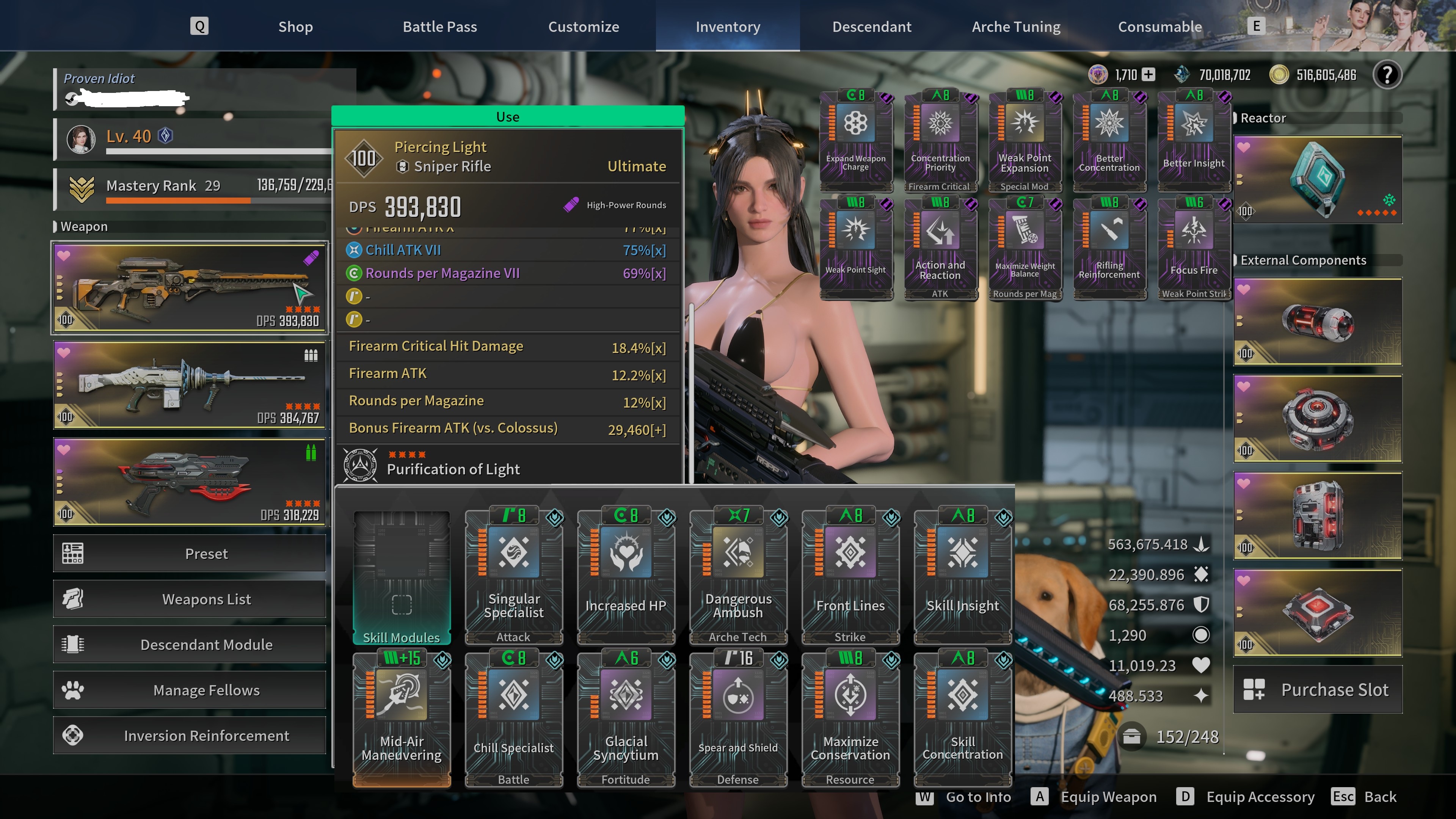This screenshot has height=819, width=1456.
Task: Open Inversion Reinforcement
Action: coord(190,735)
